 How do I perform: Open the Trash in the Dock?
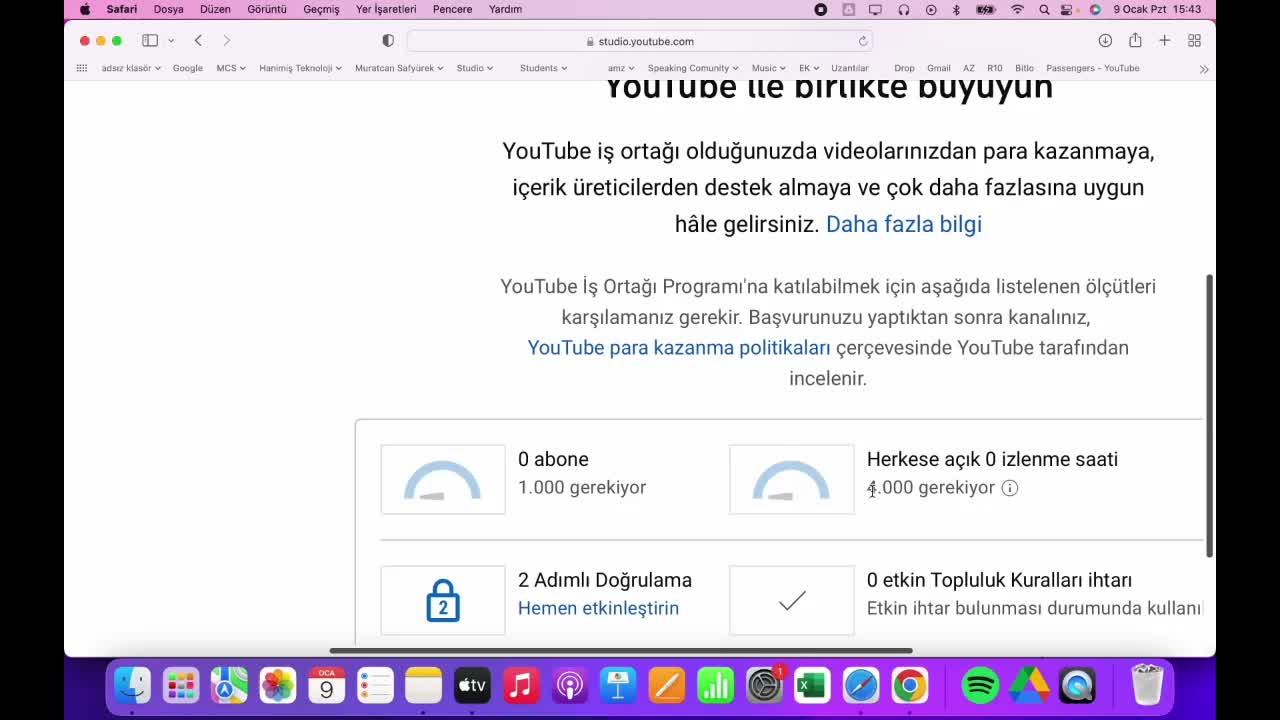click(x=1147, y=686)
